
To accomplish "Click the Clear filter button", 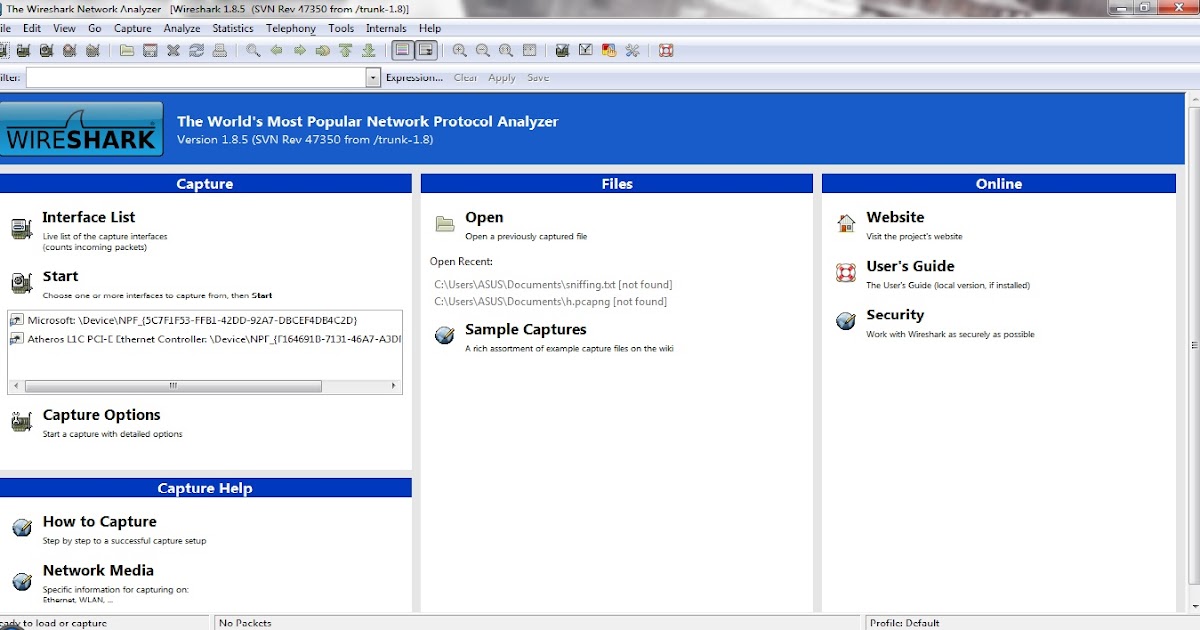I will (466, 78).
